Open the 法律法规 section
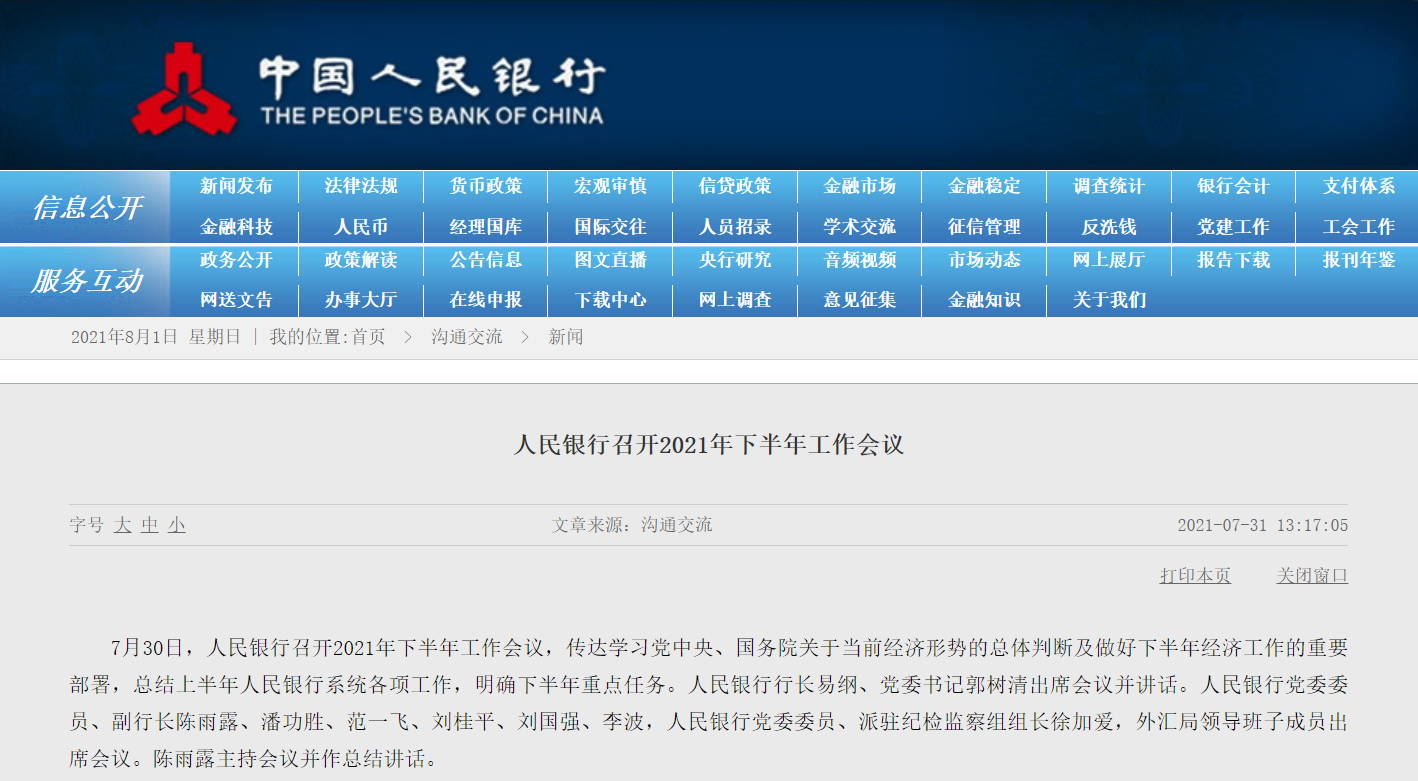The height and width of the screenshot is (781, 1418). point(361,186)
